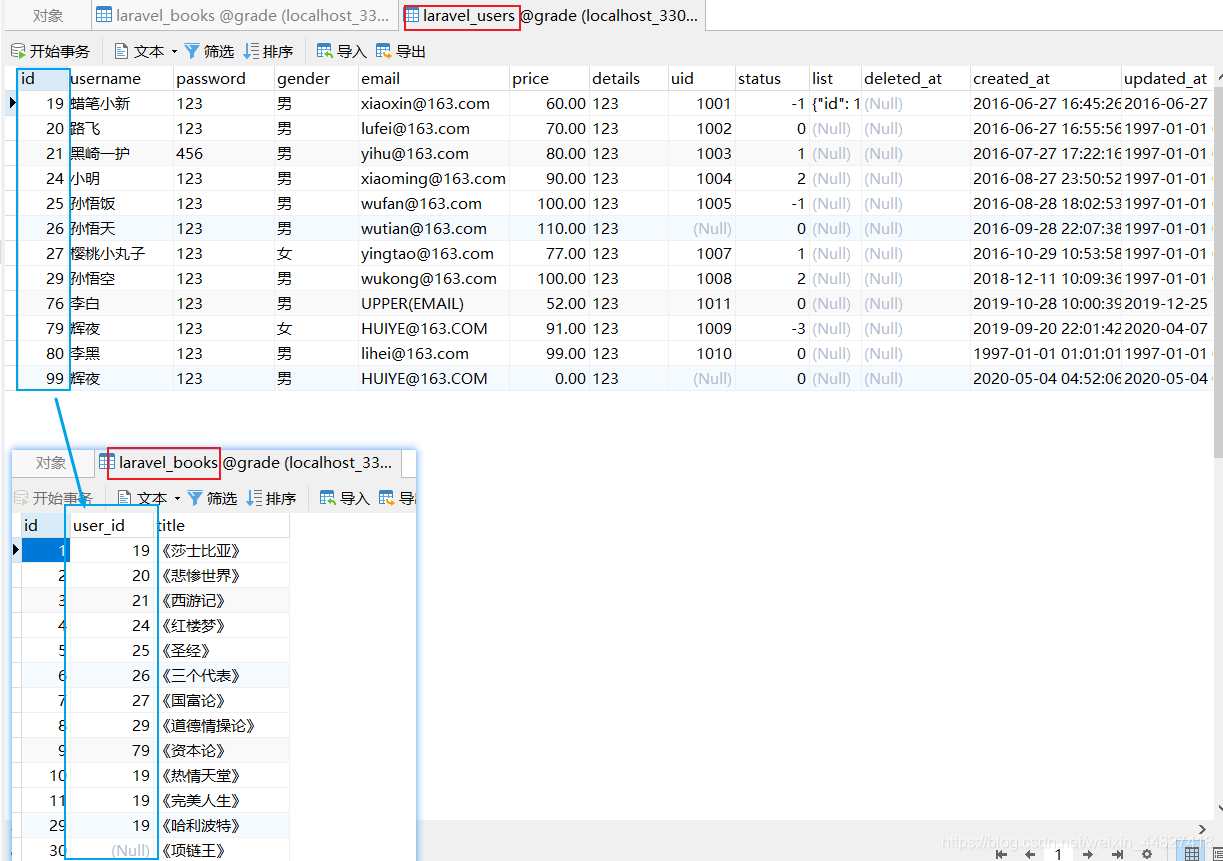Click 排序 sort in the laravel_books window
This screenshot has width=1223, height=861.
coord(272,498)
